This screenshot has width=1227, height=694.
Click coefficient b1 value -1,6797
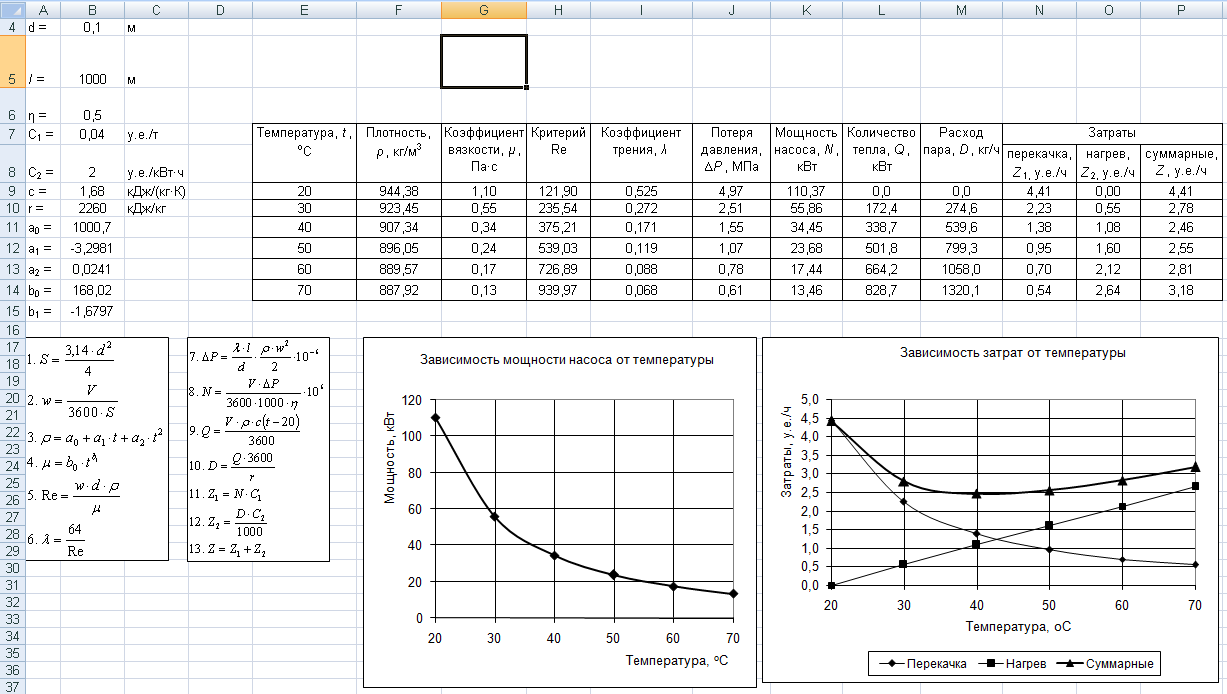pyautogui.click(x=91, y=311)
